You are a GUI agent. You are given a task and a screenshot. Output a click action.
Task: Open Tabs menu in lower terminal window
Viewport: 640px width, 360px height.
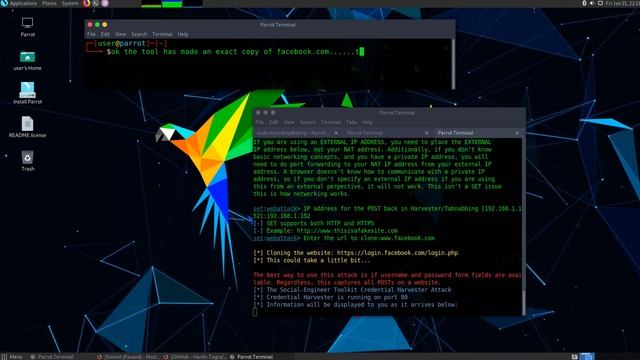(x=351, y=122)
